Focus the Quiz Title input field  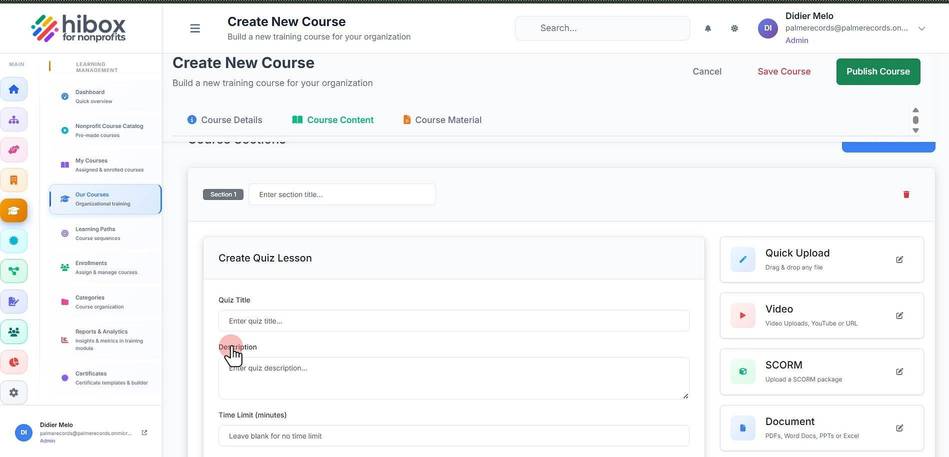(453, 321)
